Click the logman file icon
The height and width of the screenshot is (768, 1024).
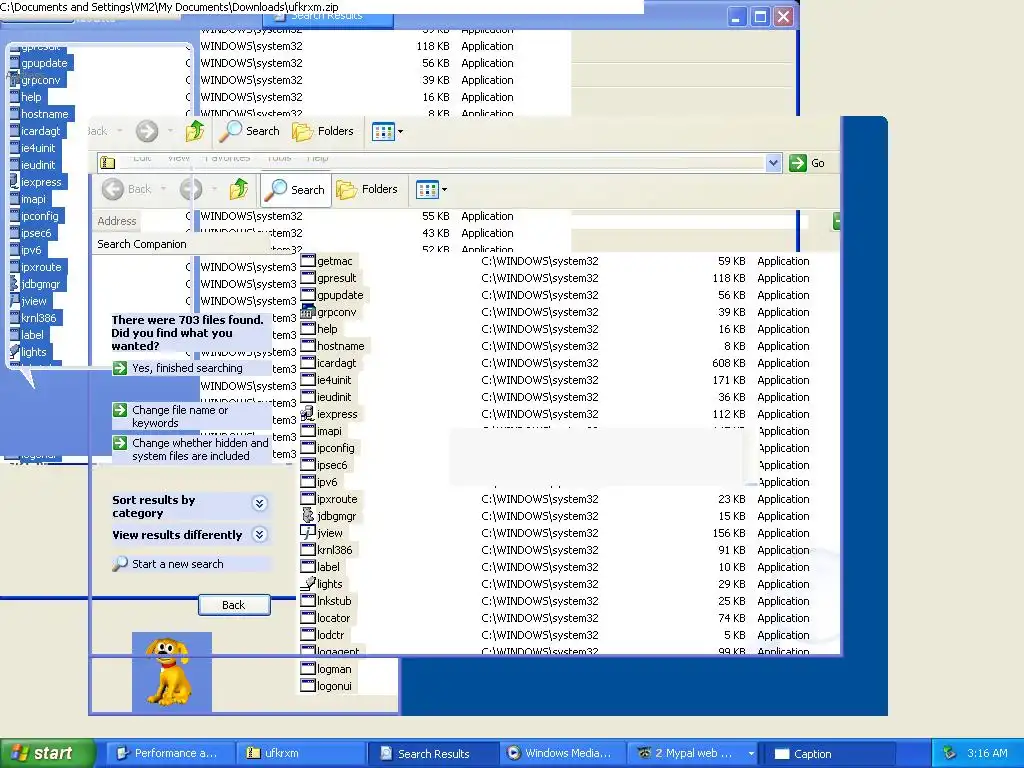coord(308,669)
